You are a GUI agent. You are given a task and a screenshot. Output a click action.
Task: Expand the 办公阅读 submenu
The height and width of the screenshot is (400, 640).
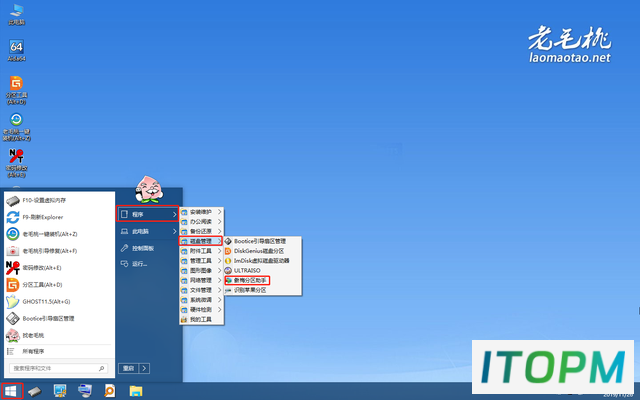click(202, 222)
